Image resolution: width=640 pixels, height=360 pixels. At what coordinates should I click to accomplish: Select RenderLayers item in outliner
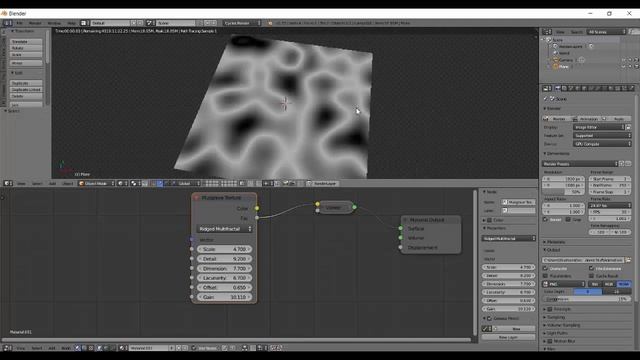571,47
